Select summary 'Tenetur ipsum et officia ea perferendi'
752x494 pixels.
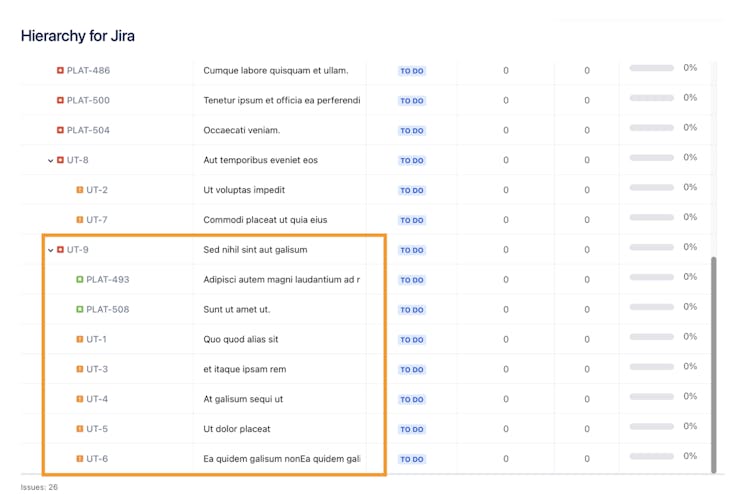coord(282,100)
